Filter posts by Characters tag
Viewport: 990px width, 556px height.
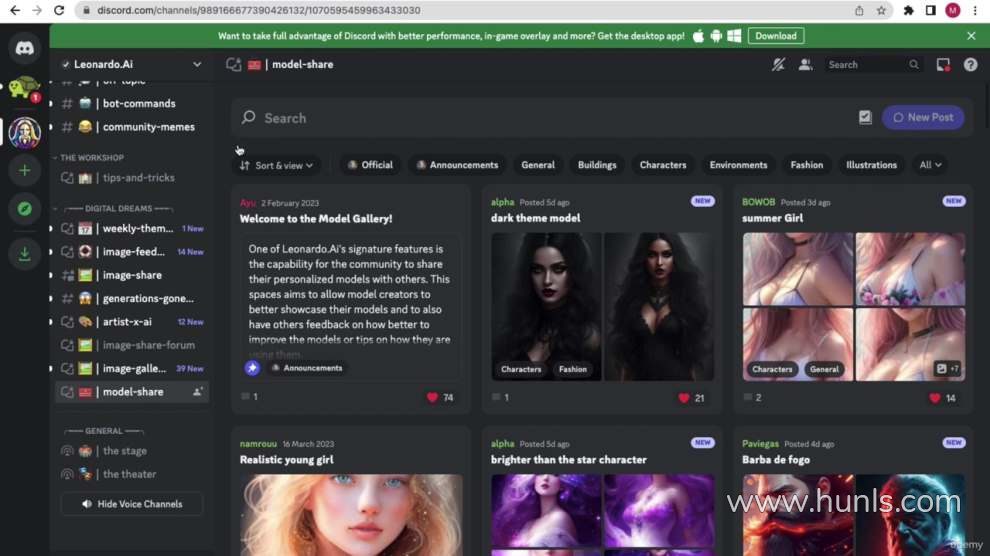tap(662, 165)
